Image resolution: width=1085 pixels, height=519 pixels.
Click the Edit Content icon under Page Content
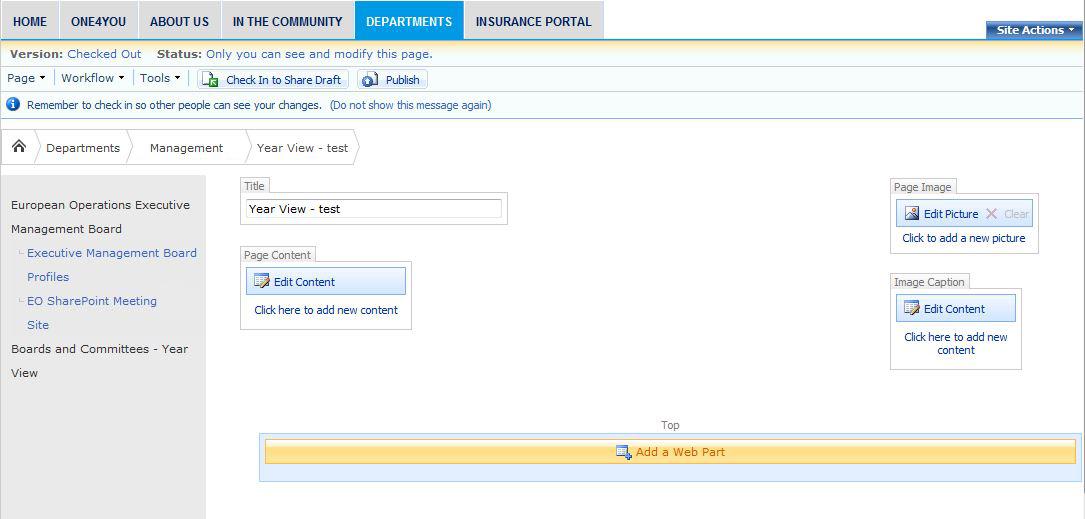(x=262, y=281)
